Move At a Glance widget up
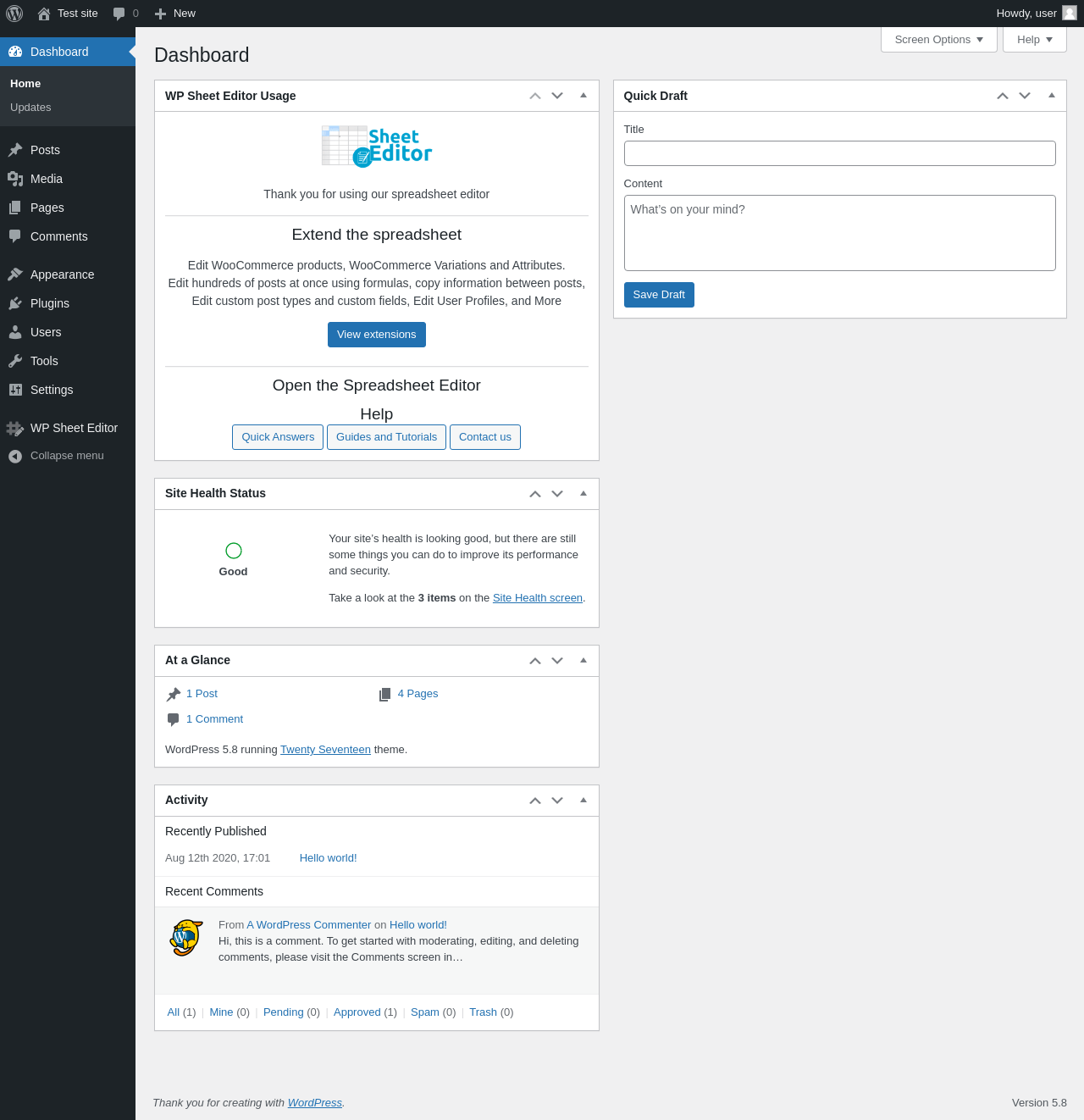This screenshot has width=1084, height=1120. 535,660
